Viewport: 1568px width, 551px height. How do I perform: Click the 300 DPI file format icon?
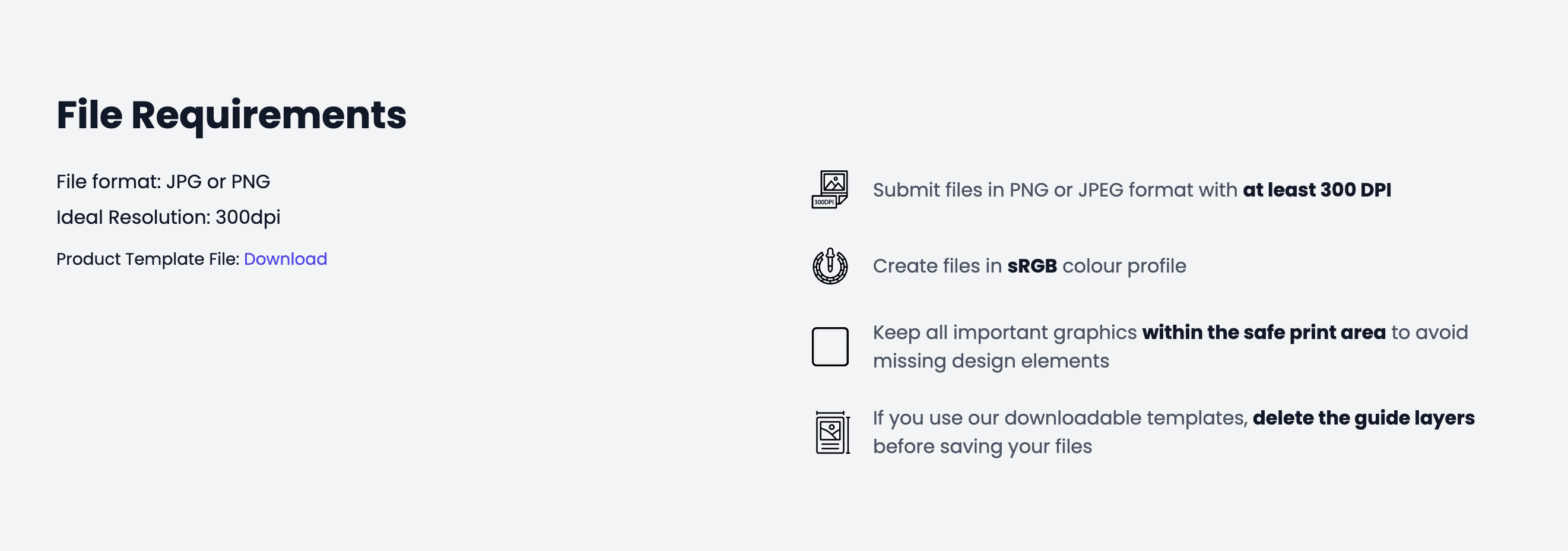[x=829, y=191]
